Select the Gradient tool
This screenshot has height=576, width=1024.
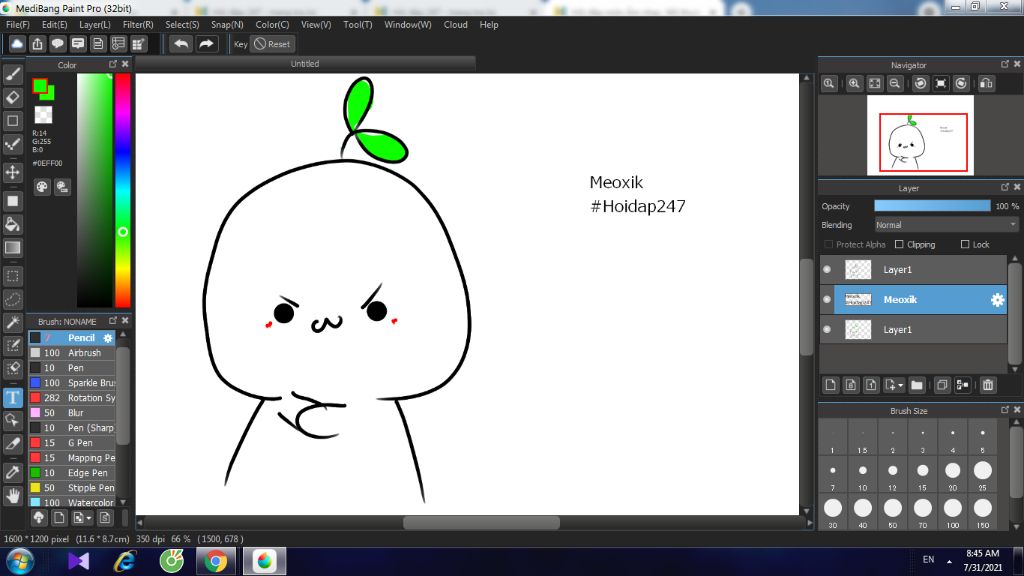coord(12,248)
